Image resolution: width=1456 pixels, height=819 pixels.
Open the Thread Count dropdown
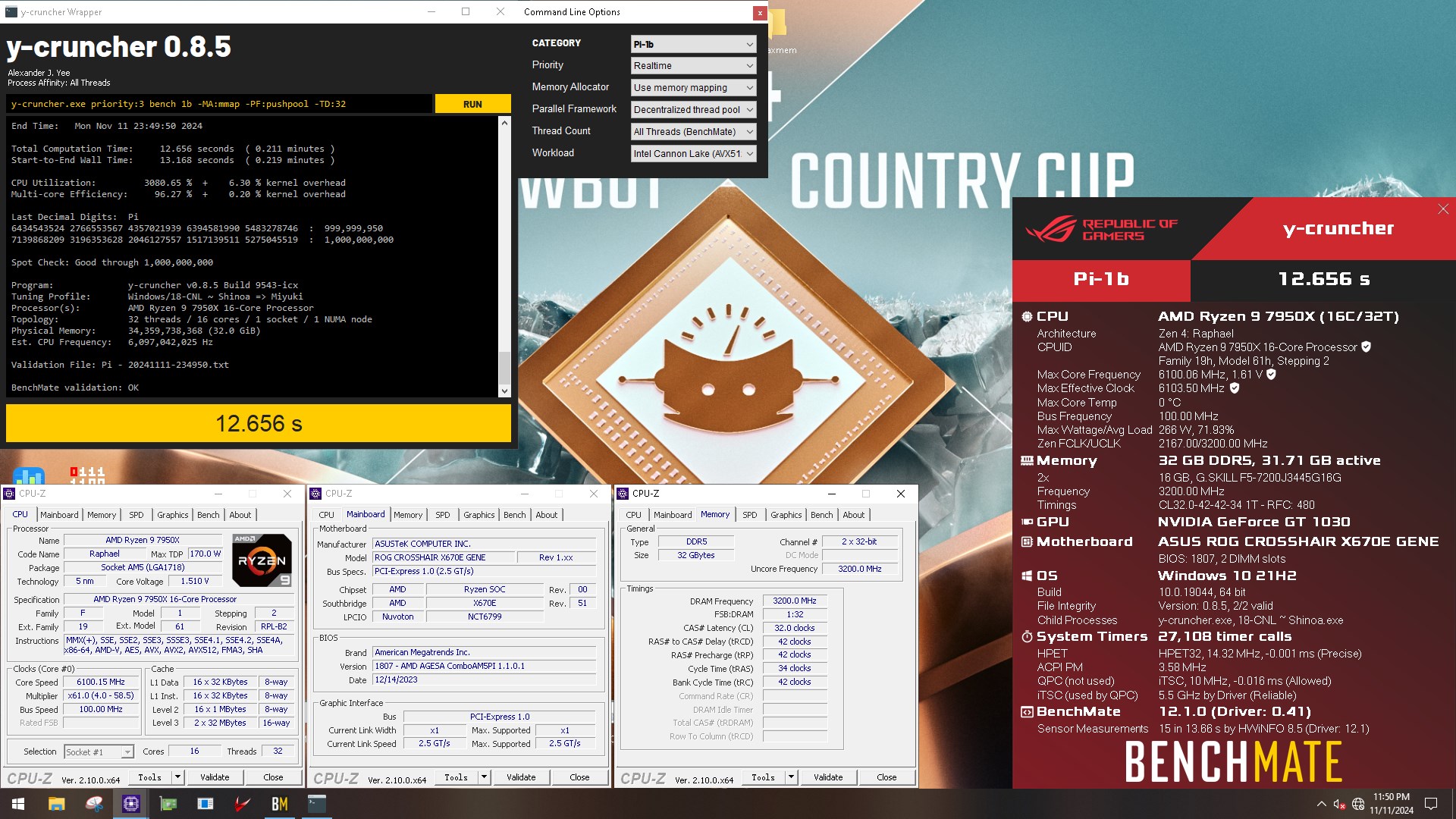(x=693, y=132)
